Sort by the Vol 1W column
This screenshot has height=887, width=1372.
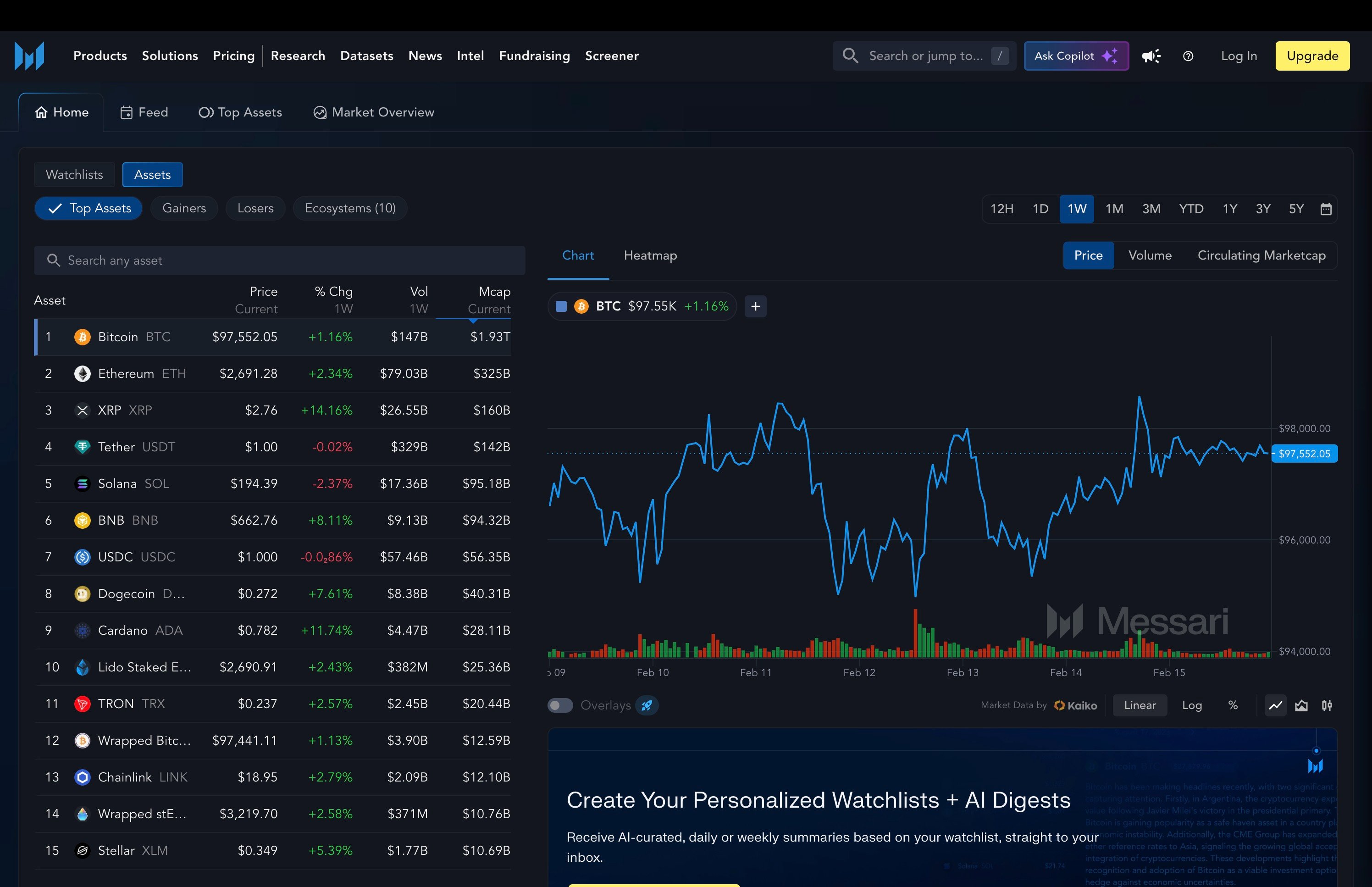pyautogui.click(x=419, y=300)
